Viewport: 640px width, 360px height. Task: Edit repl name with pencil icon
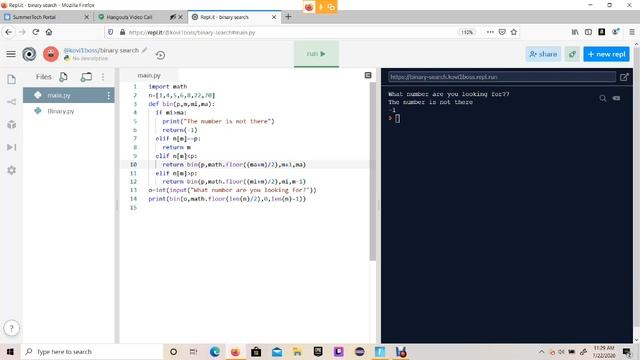144,50
